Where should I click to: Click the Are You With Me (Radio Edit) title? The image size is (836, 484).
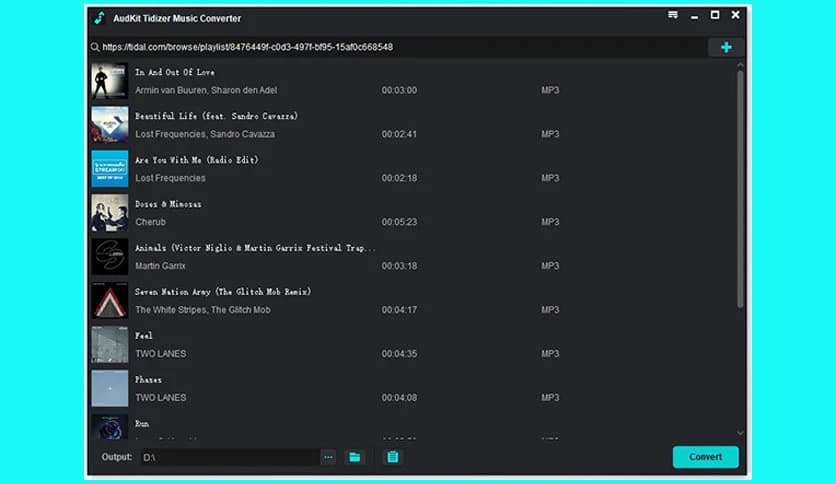click(x=197, y=160)
